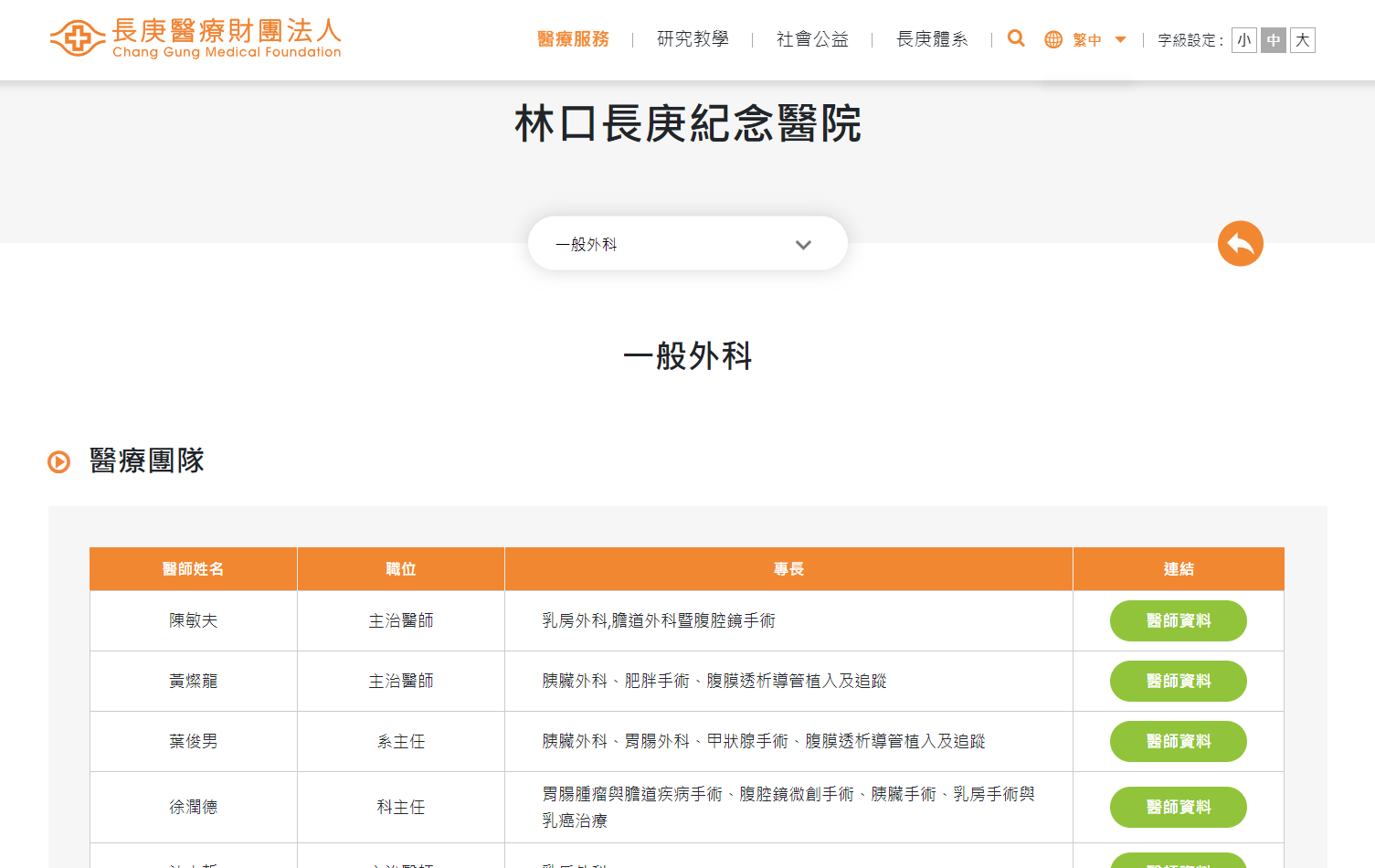Viewport: 1375px width, 868px height.
Task: Click 主治醫師 position in 黃燦龍 row
Action: click(x=401, y=682)
